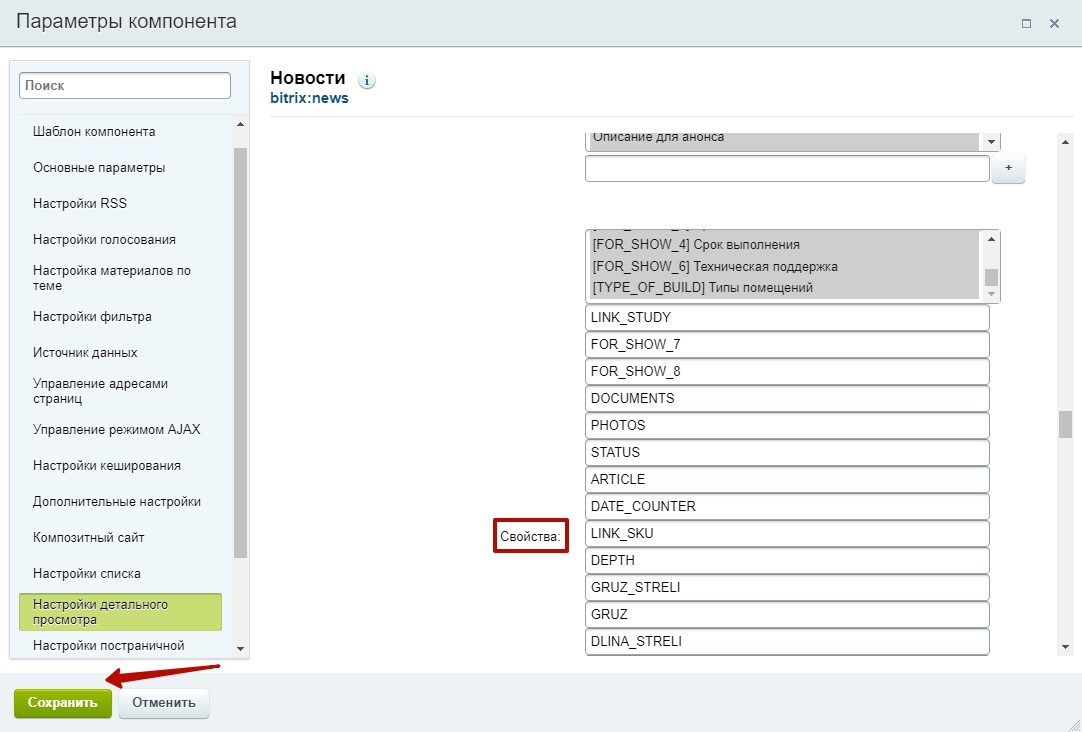Select [TYPE_OF_BUILD] Типы помещений option
Viewport: 1082px width, 732px height.
(702, 288)
